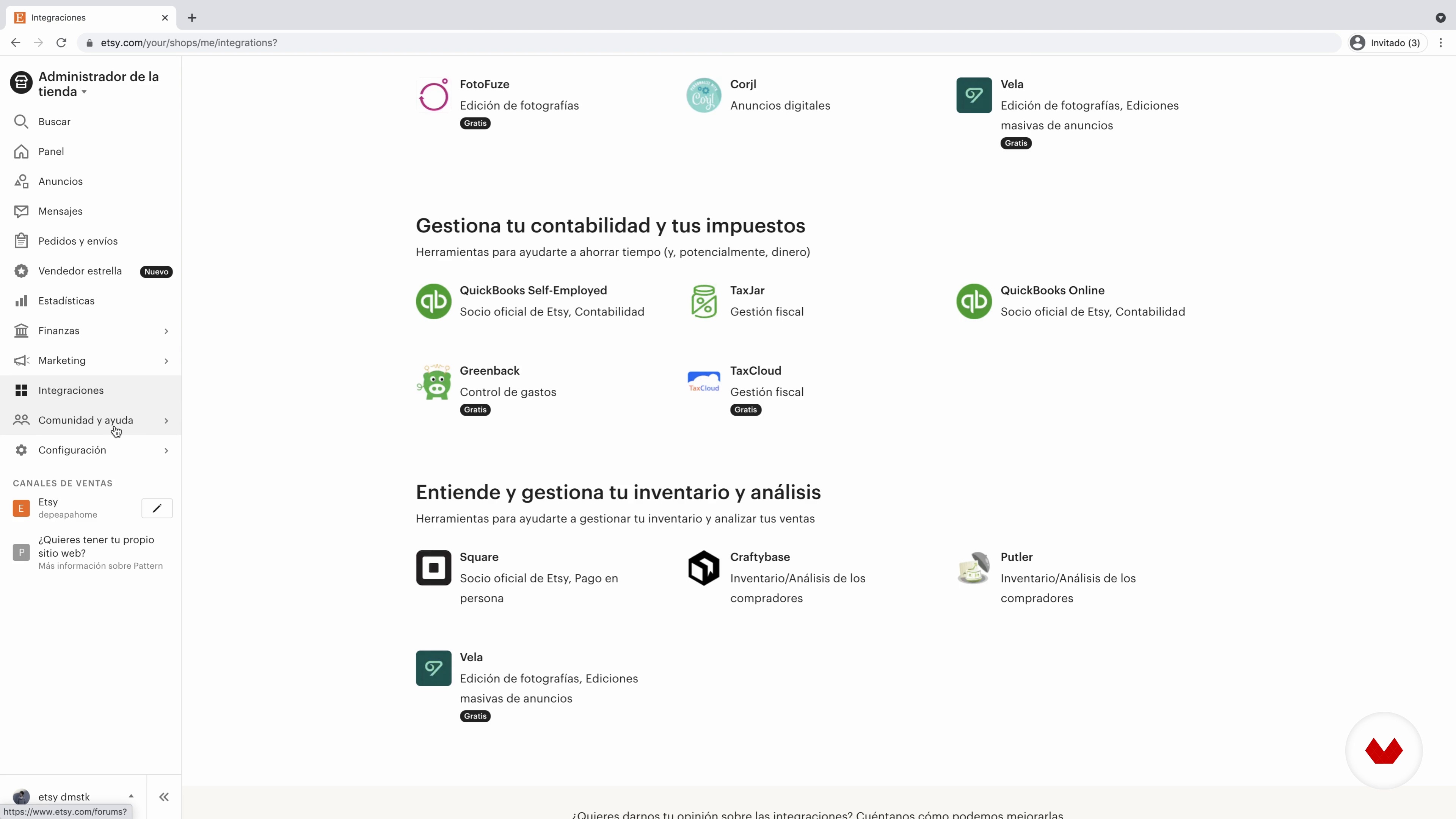
Task: Open the TaxCloud logo
Action: [704, 381]
